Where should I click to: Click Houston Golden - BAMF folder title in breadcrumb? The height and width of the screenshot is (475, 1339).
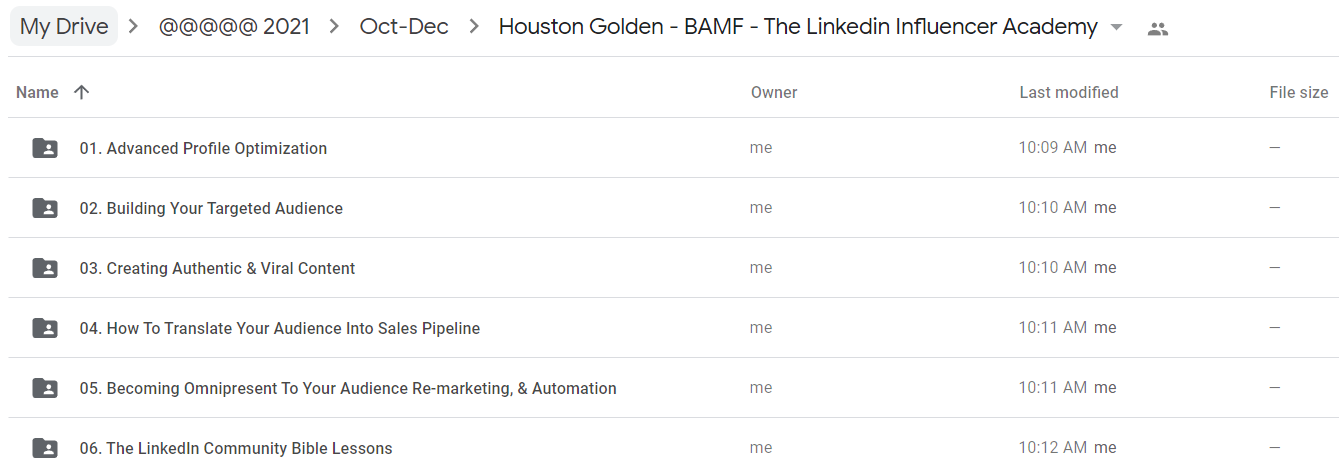tap(797, 27)
